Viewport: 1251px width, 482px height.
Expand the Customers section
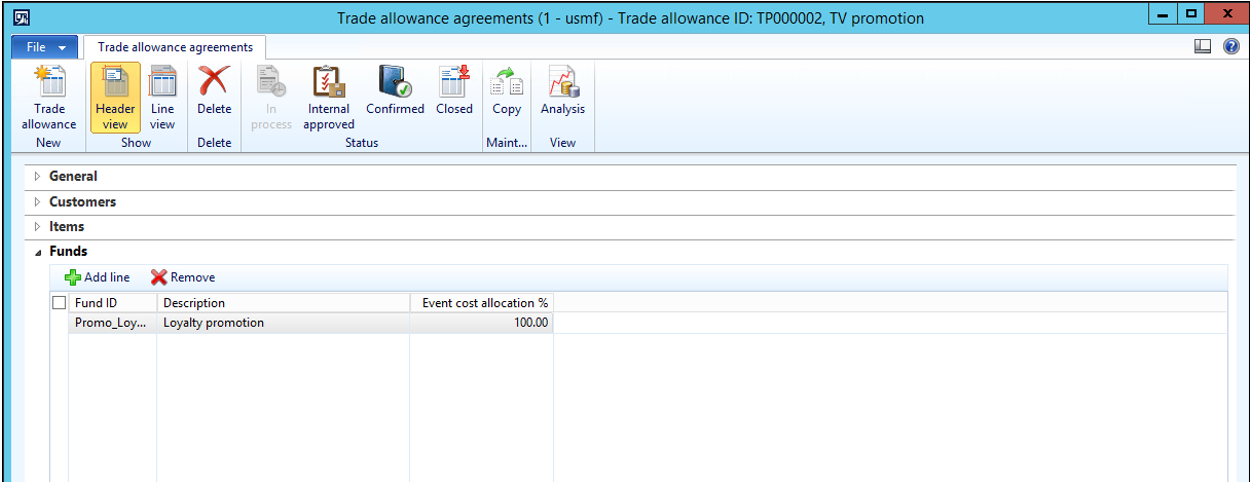pos(82,202)
